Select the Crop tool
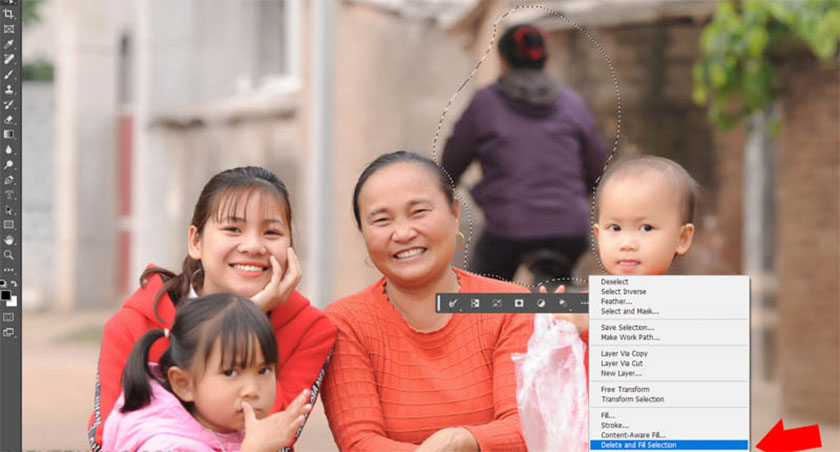Image resolution: width=840 pixels, height=452 pixels. click(x=9, y=14)
